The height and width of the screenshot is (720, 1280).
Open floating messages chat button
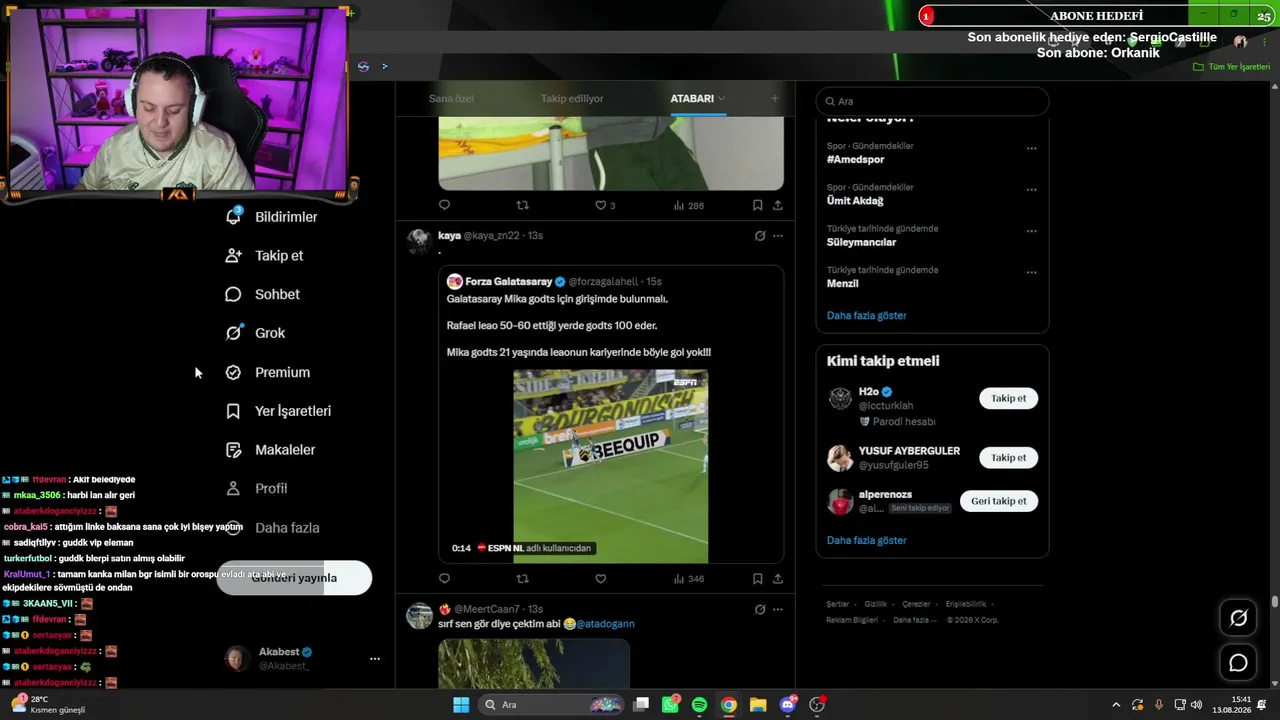click(1238, 662)
